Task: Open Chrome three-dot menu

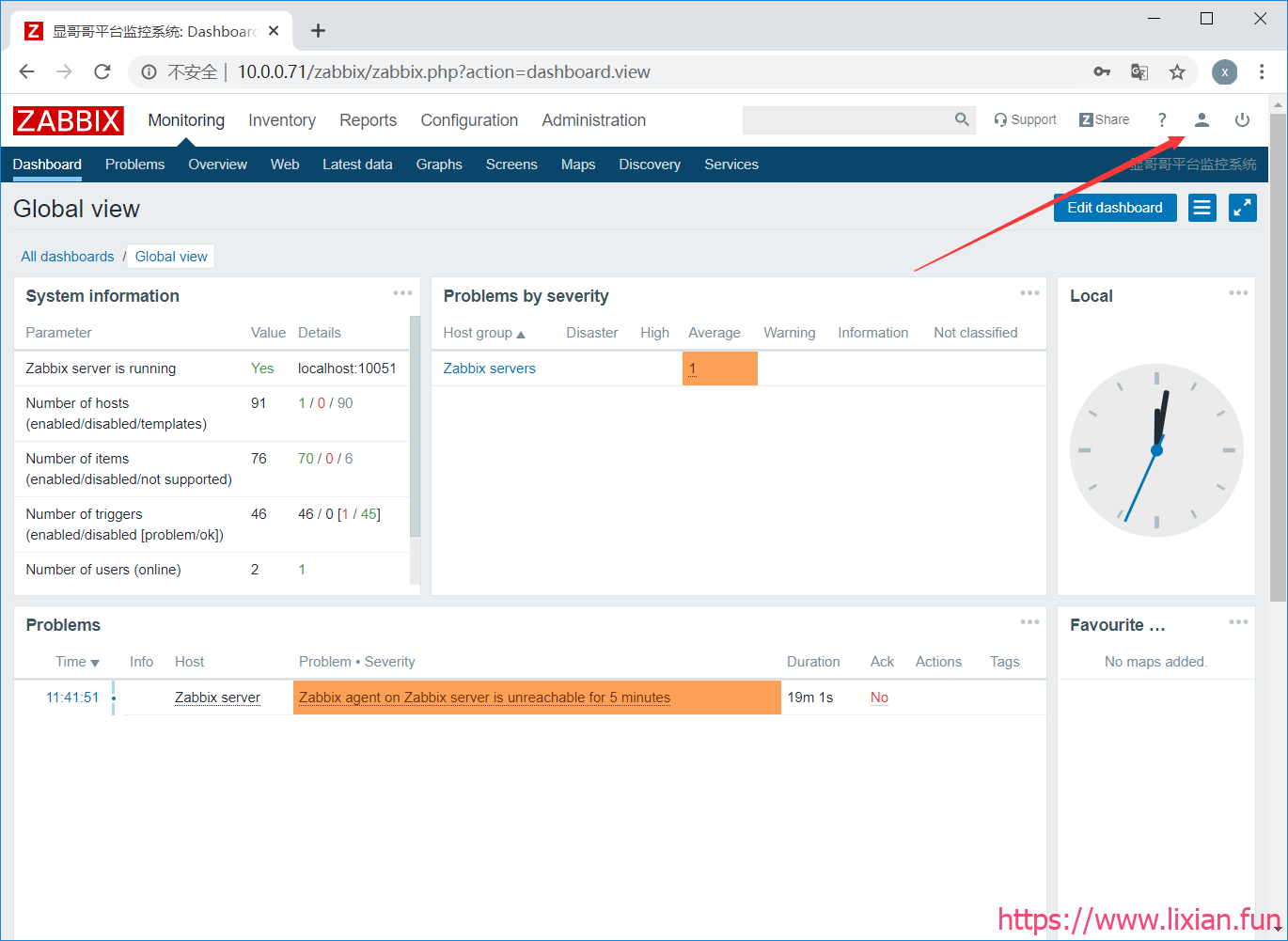Action: [x=1262, y=72]
